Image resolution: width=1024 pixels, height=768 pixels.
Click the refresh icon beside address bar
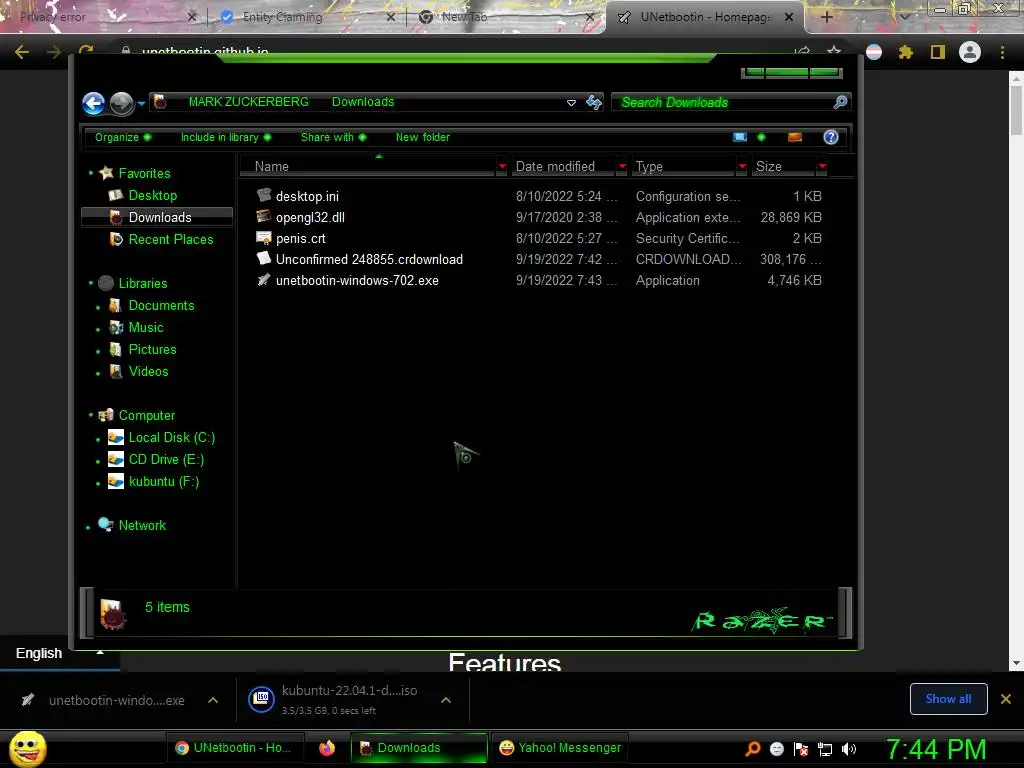point(594,102)
